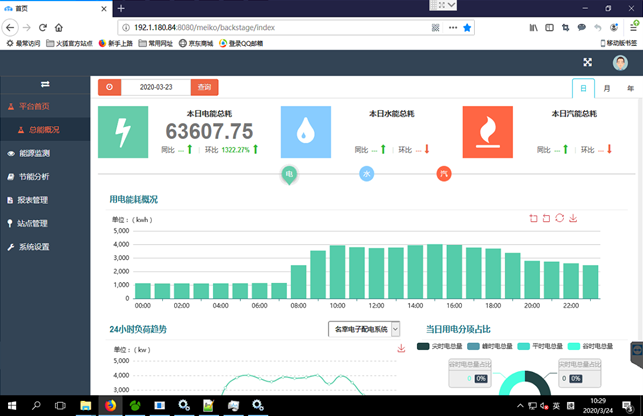Toggle the 峰时电总量 legend item

[x=490, y=346]
